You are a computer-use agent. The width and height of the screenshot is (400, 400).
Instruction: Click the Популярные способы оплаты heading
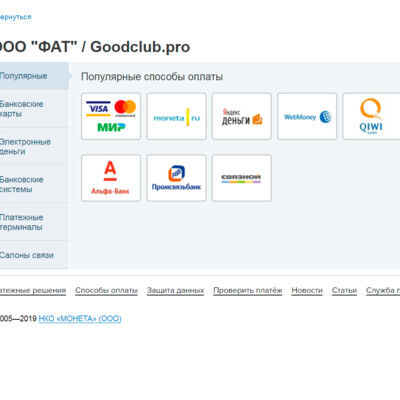coord(152,77)
